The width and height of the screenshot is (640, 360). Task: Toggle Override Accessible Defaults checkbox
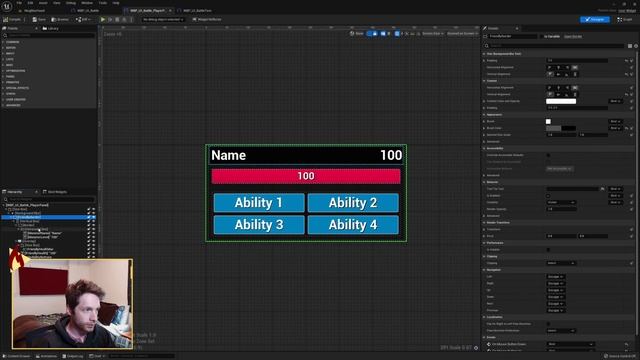pos(548,155)
